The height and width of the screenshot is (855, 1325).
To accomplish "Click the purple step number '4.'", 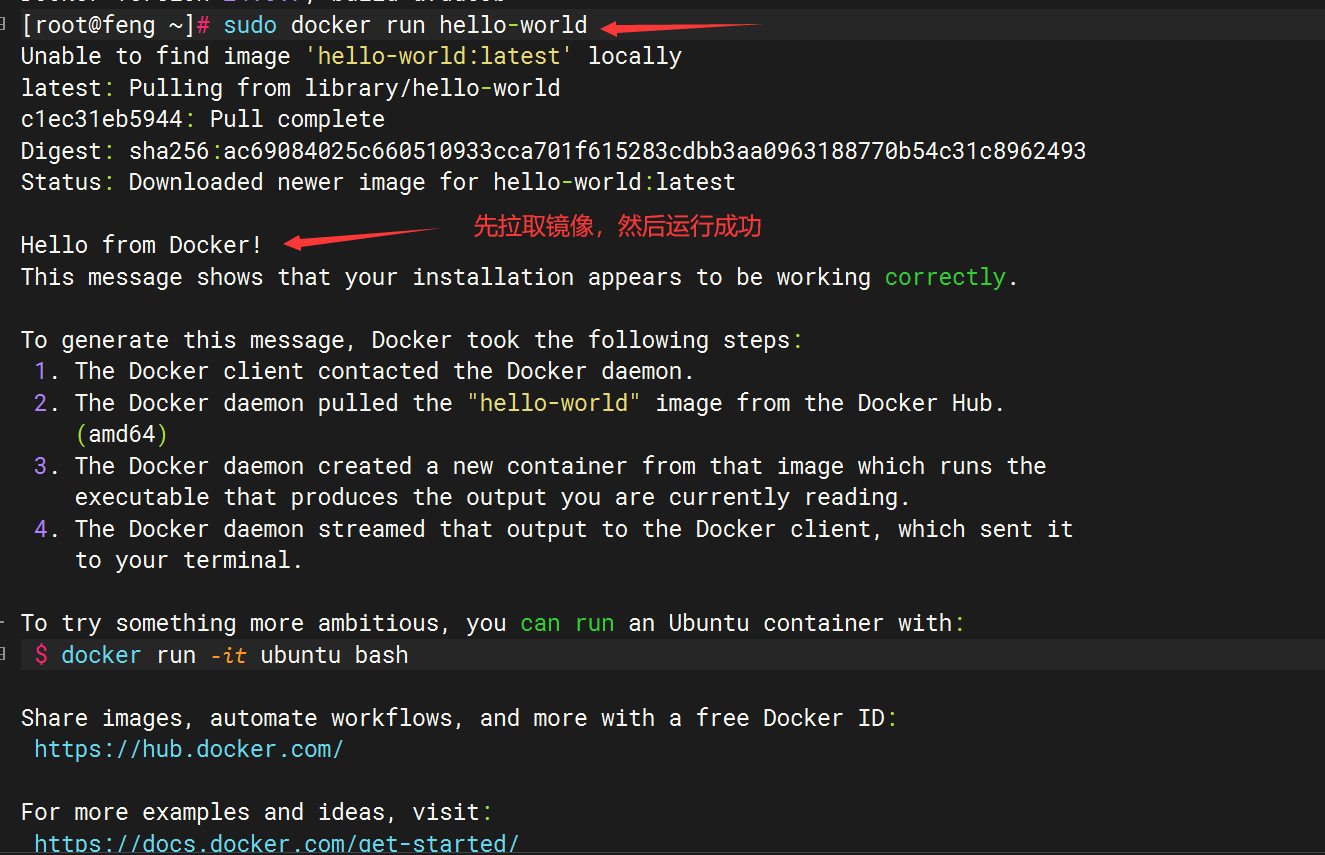I will coord(47,529).
